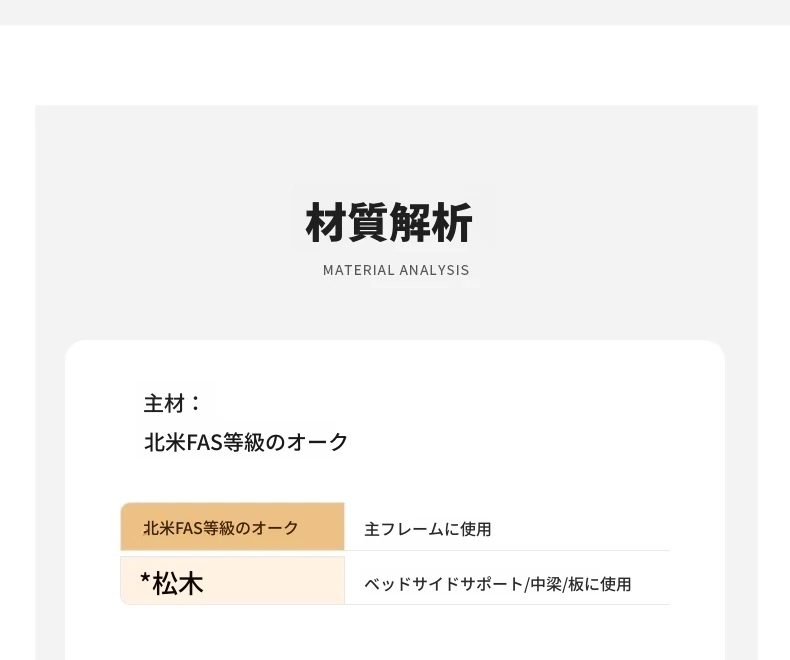Click the asterisk before 松木
The width and height of the screenshot is (790, 660).
tap(146, 579)
